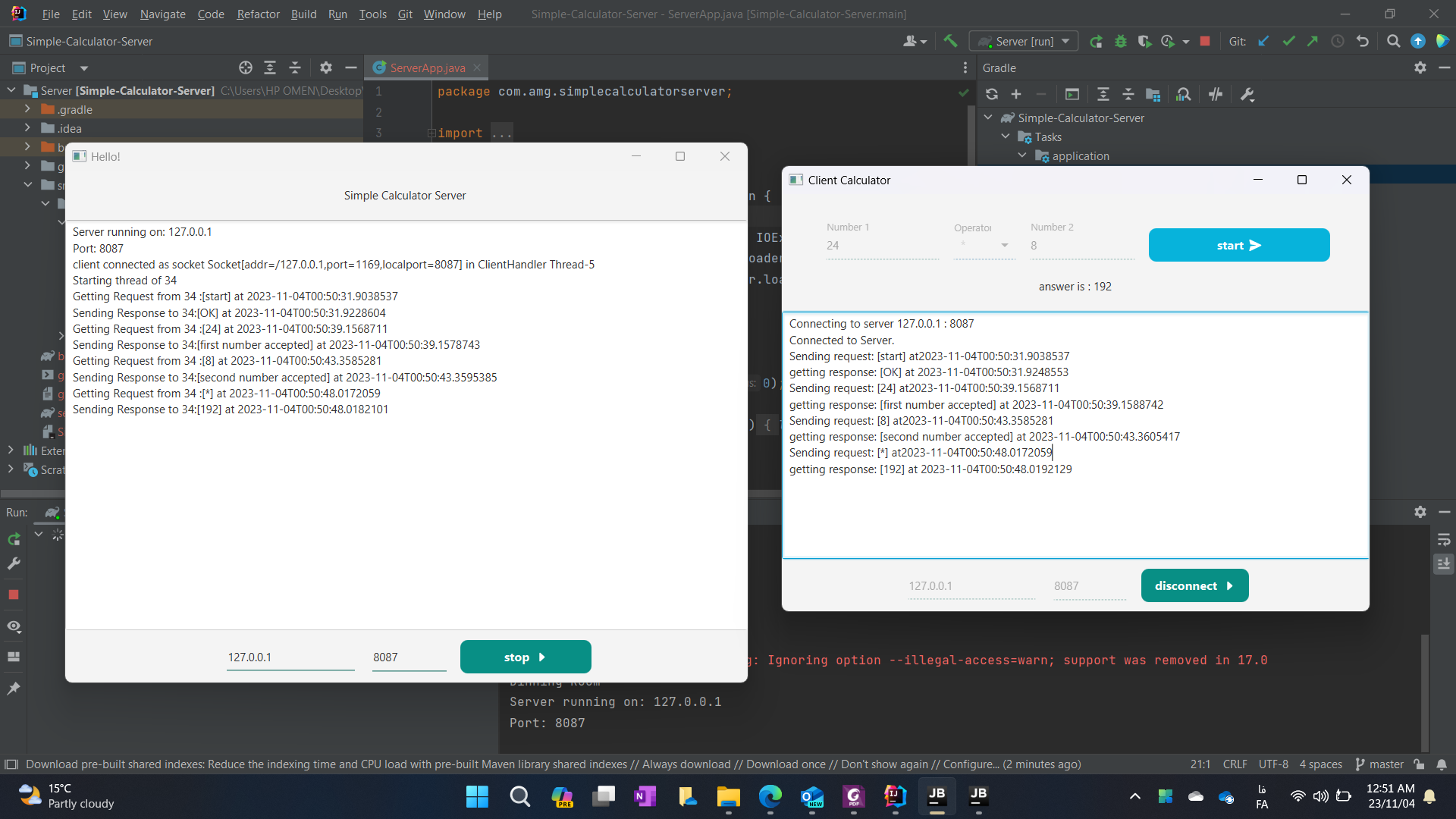The width and height of the screenshot is (1456, 819).
Task: Collapse Simple-Calculator-Server Gradle node
Action: 988,118
